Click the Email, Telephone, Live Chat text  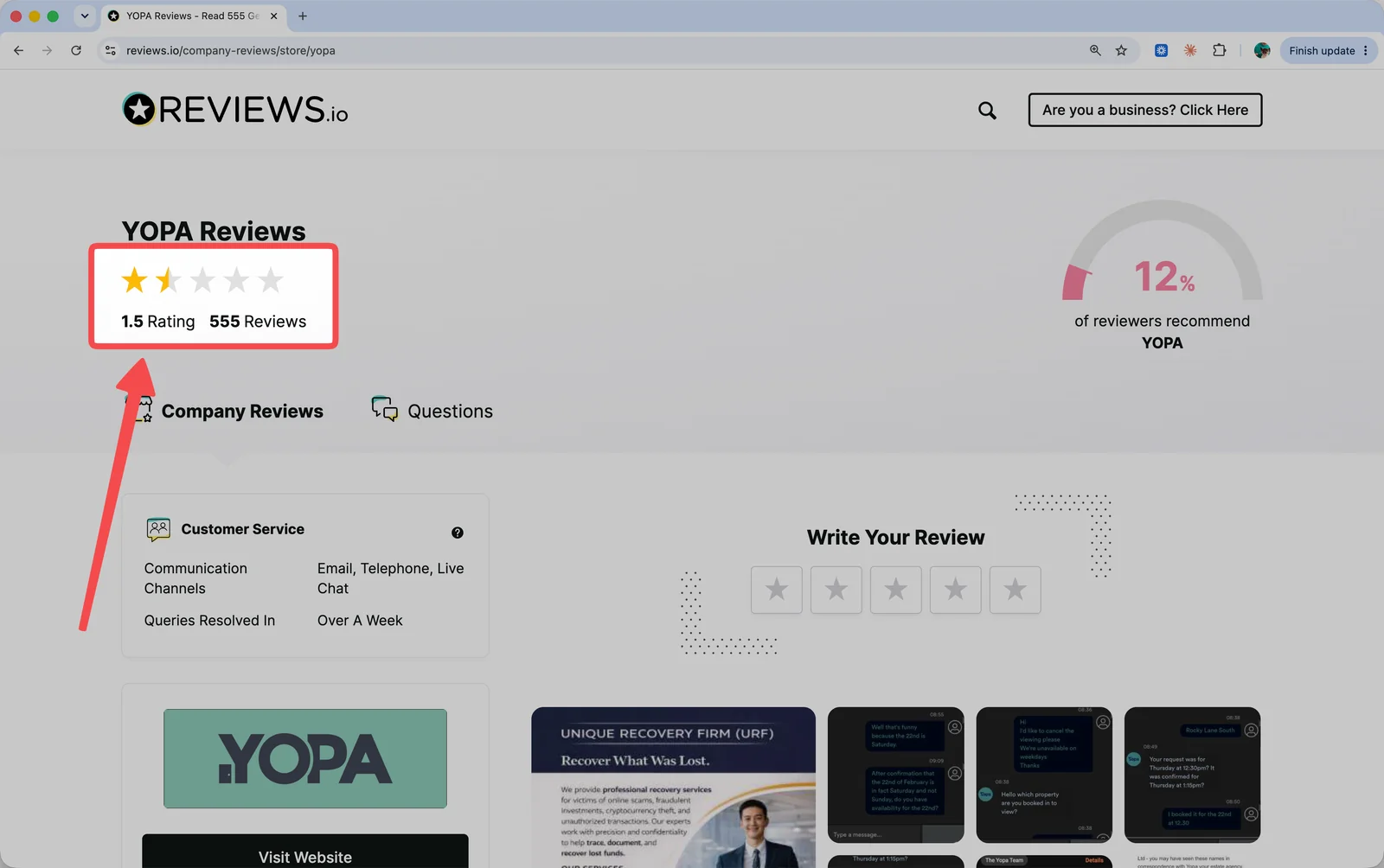391,578
